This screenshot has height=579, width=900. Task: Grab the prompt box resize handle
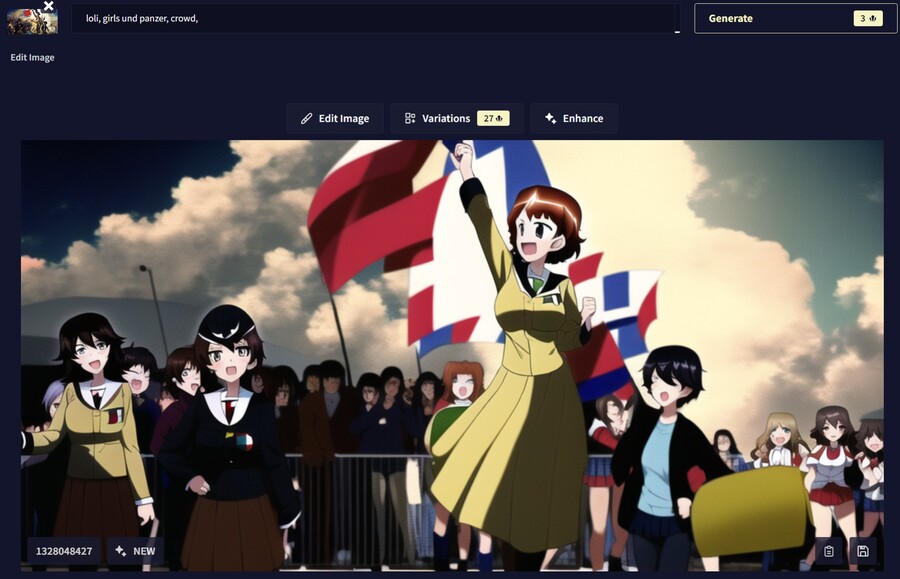point(677,31)
